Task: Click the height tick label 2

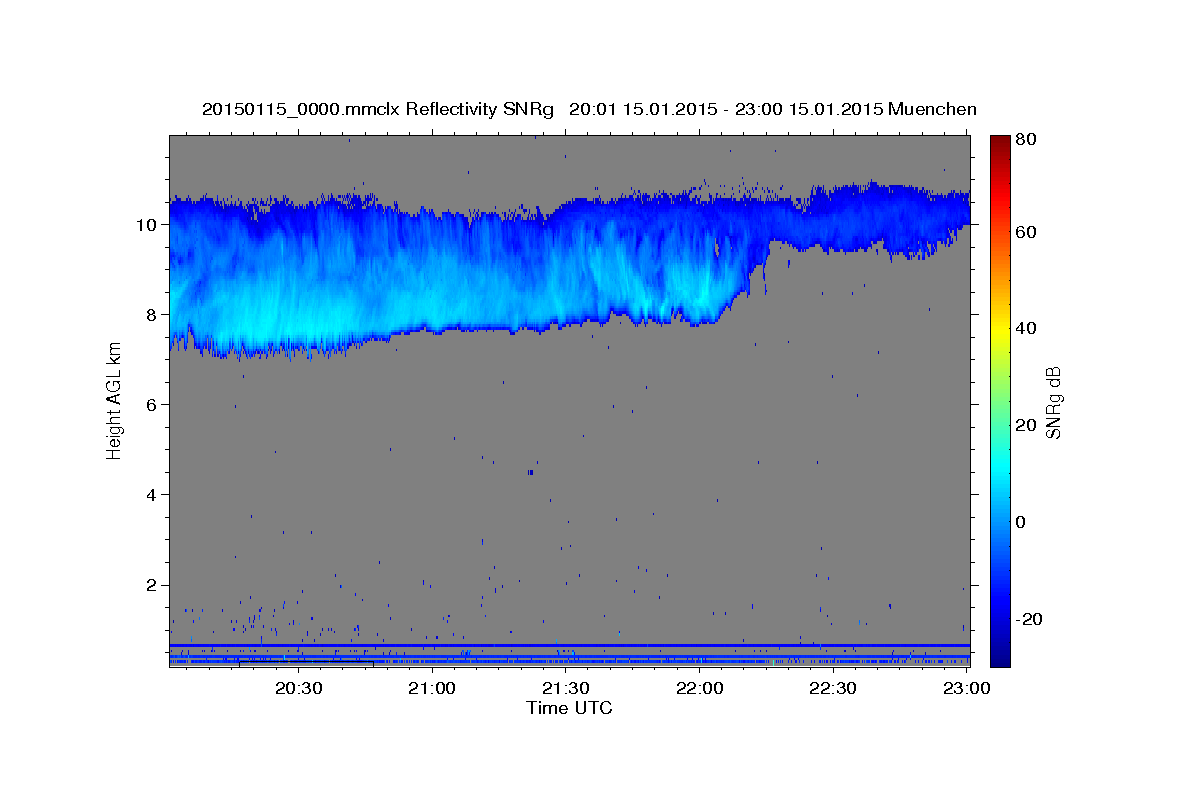Action: pyautogui.click(x=151, y=585)
